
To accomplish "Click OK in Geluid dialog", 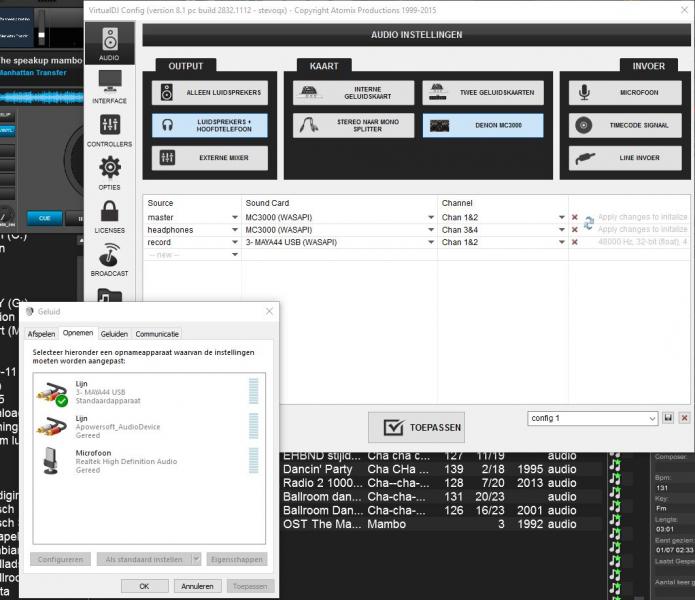I will click(x=144, y=586).
